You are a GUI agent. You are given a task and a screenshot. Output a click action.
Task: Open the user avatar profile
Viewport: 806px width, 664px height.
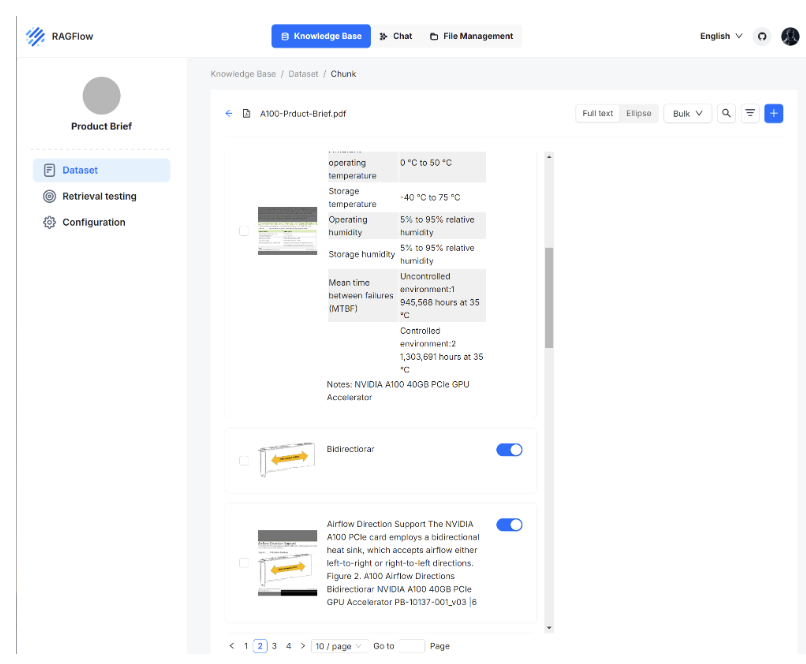pos(790,36)
